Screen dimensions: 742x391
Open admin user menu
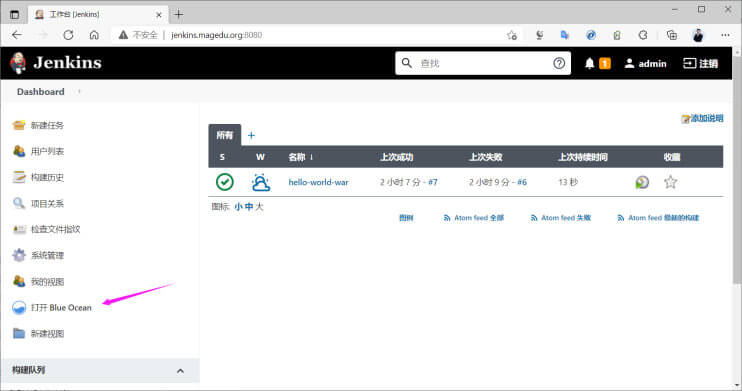645,63
